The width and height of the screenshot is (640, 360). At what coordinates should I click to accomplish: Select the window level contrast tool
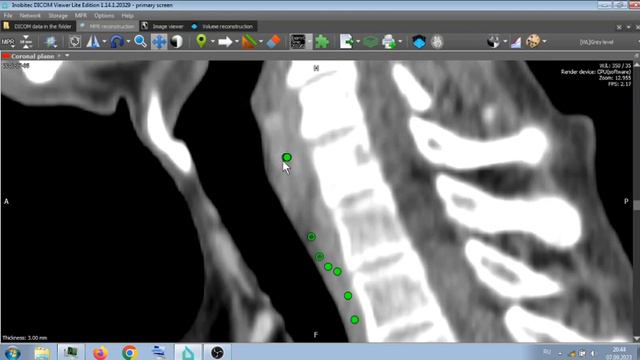pos(177,42)
